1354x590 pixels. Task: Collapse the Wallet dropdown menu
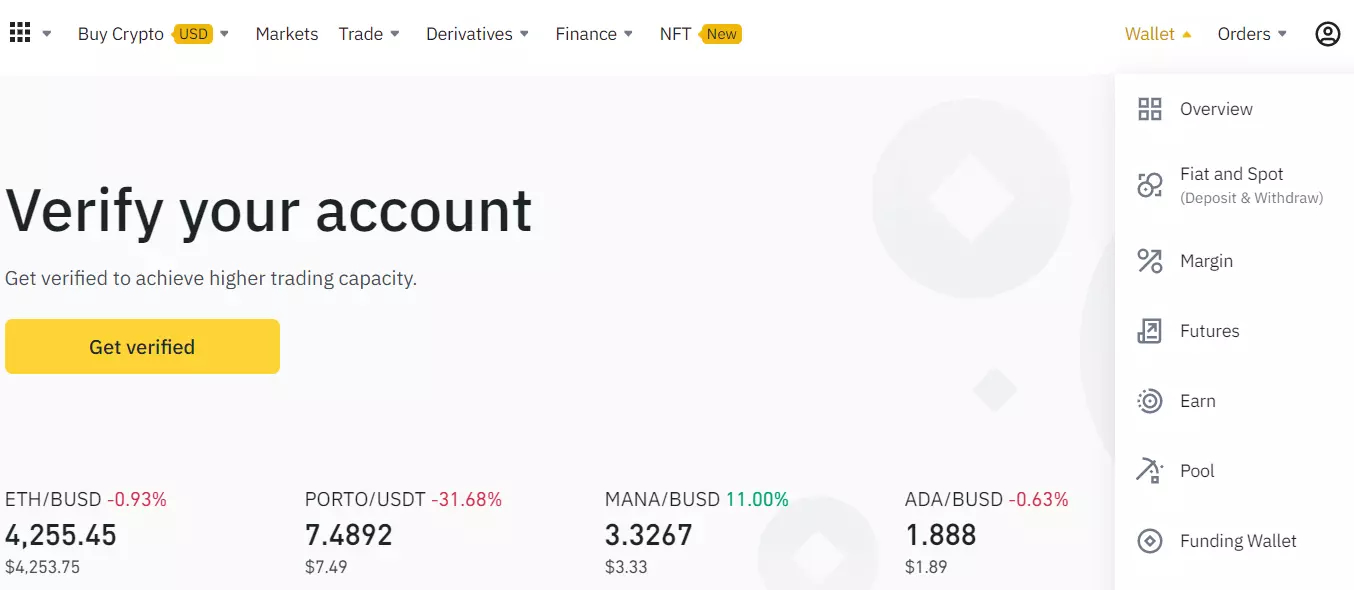tap(1158, 34)
